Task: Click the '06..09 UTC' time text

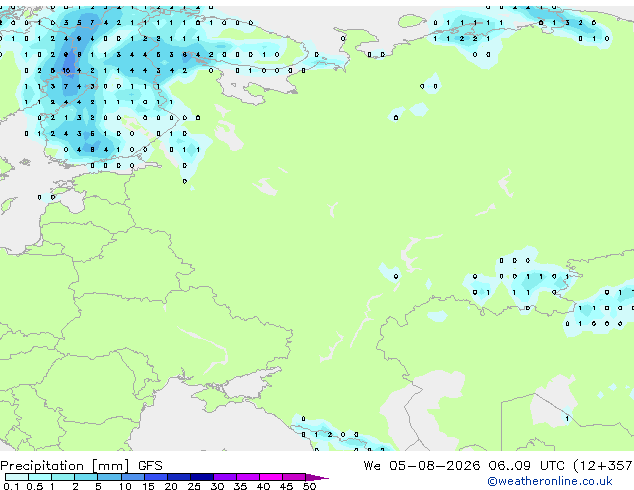Action: 526,466
